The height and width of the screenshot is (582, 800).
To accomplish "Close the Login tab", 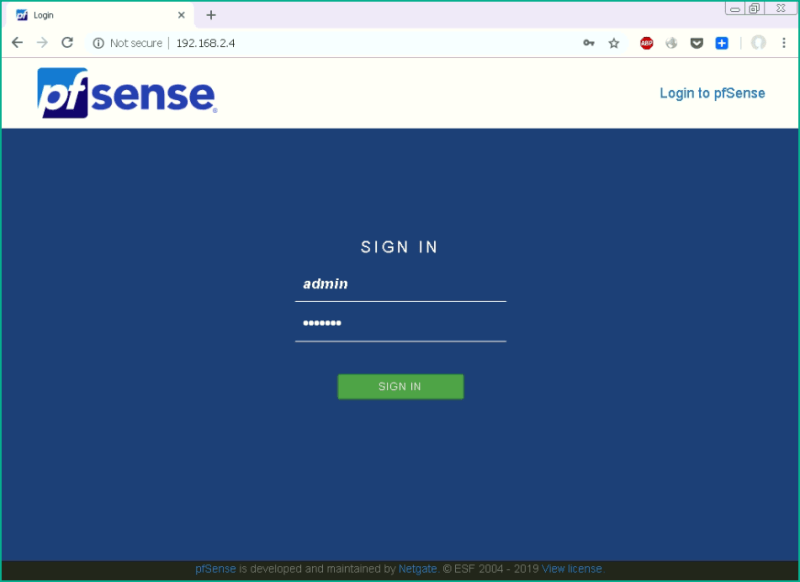I will point(181,15).
